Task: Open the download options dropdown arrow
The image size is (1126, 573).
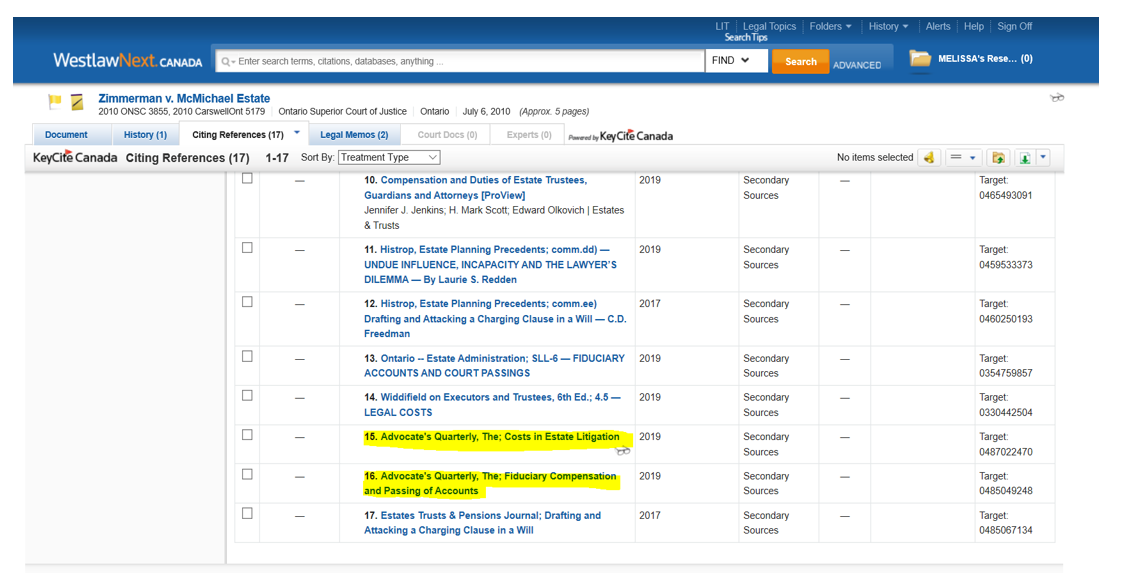Action: (1043, 157)
